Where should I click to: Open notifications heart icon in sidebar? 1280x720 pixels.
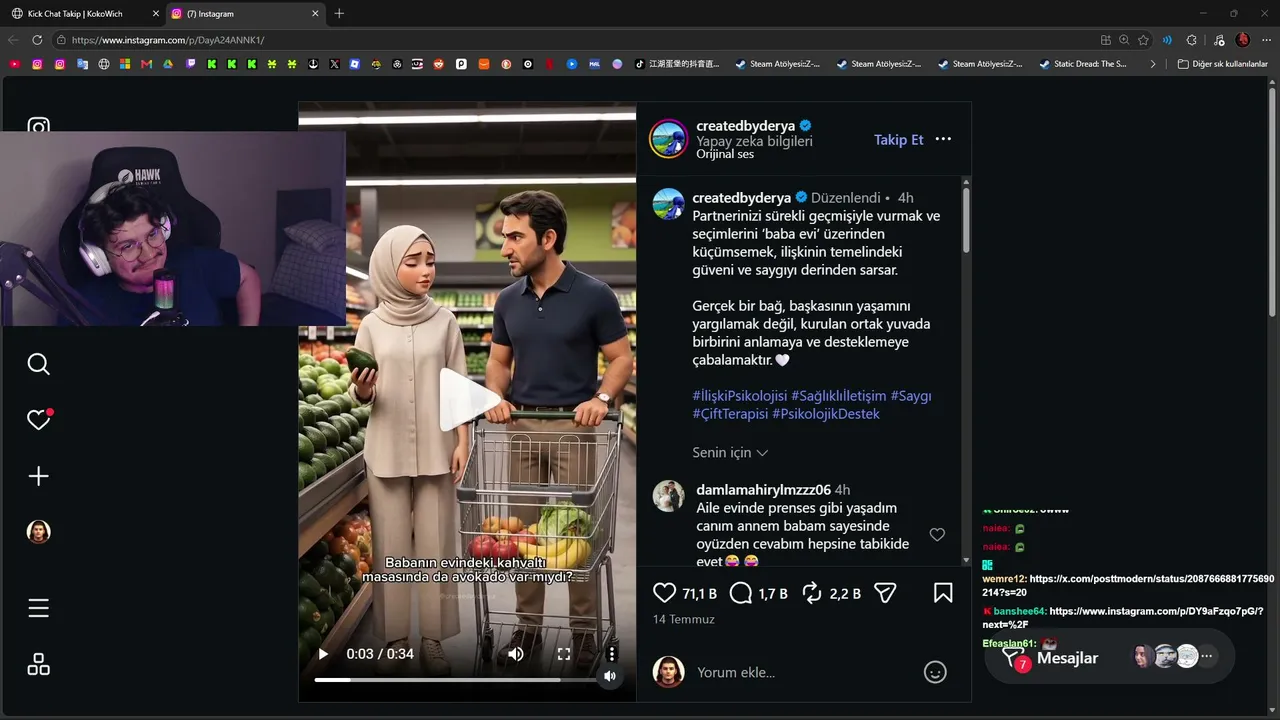point(39,420)
